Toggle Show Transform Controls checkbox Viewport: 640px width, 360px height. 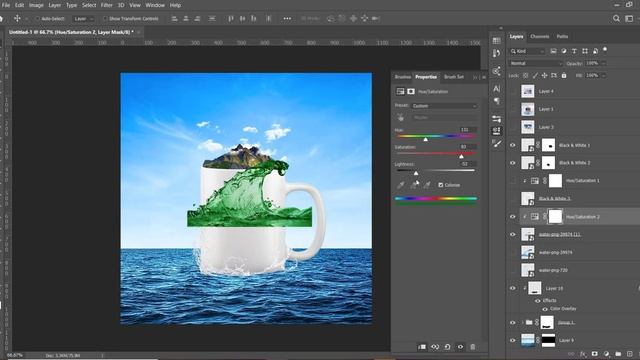pyautogui.click(x=105, y=18)
